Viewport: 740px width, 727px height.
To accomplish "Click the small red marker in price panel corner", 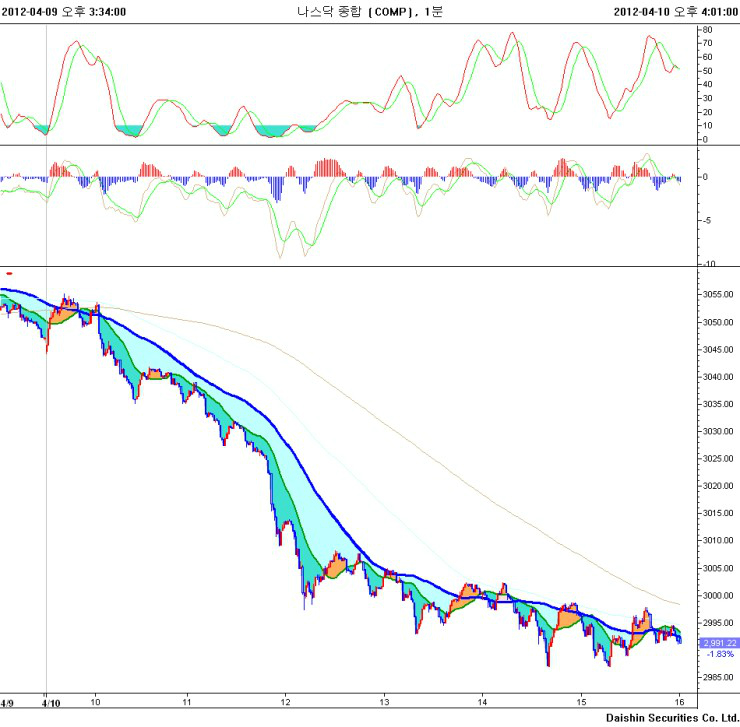I will coord(9,272).
